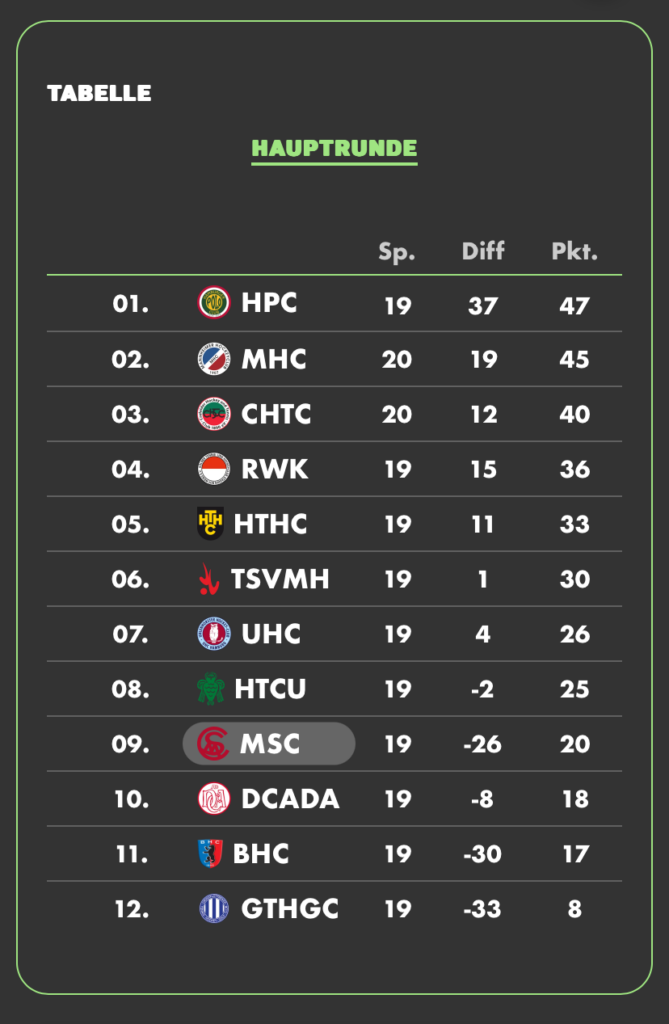Image resolution: width=669 pixels, height=1024 pixels.
Task: Click the TSVMH team name
Action: pos(280,579)
